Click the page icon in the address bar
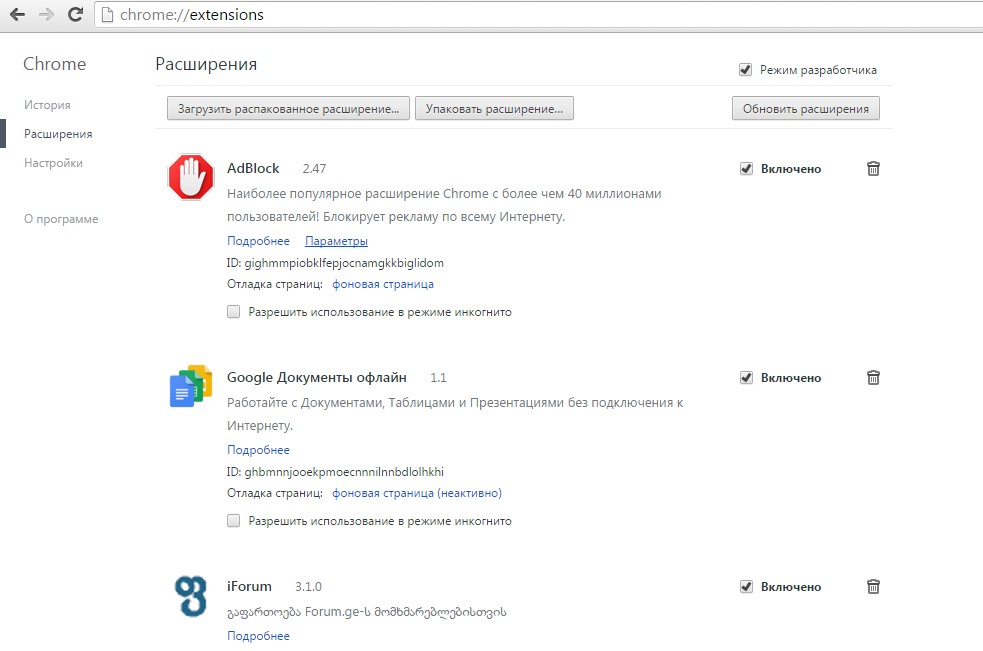Image resolution: width=983 pixels, height=651 pixels. tap(107, 14)
